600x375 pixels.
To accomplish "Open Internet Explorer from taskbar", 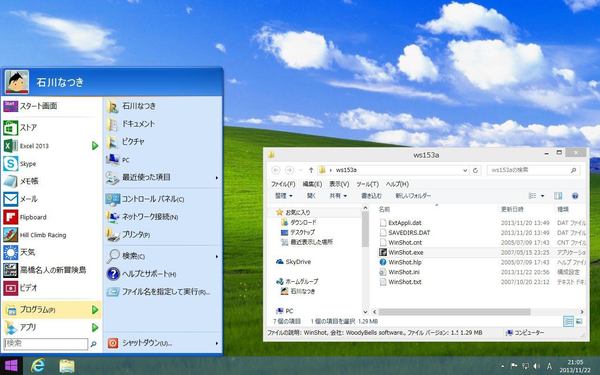I will click(38, 366).
